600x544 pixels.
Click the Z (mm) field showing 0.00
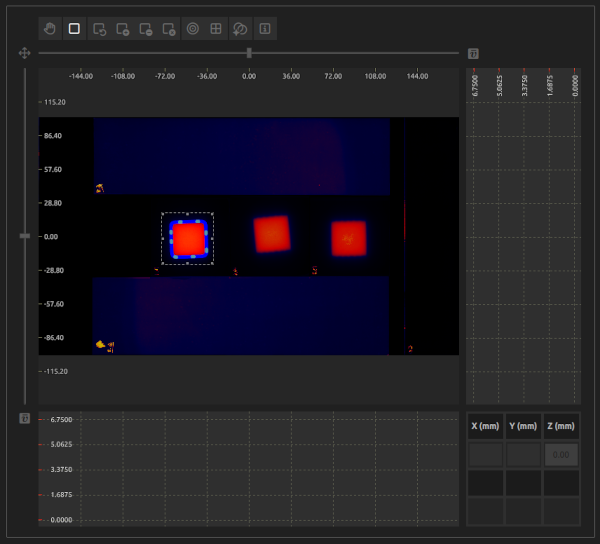tap(561, 454)
